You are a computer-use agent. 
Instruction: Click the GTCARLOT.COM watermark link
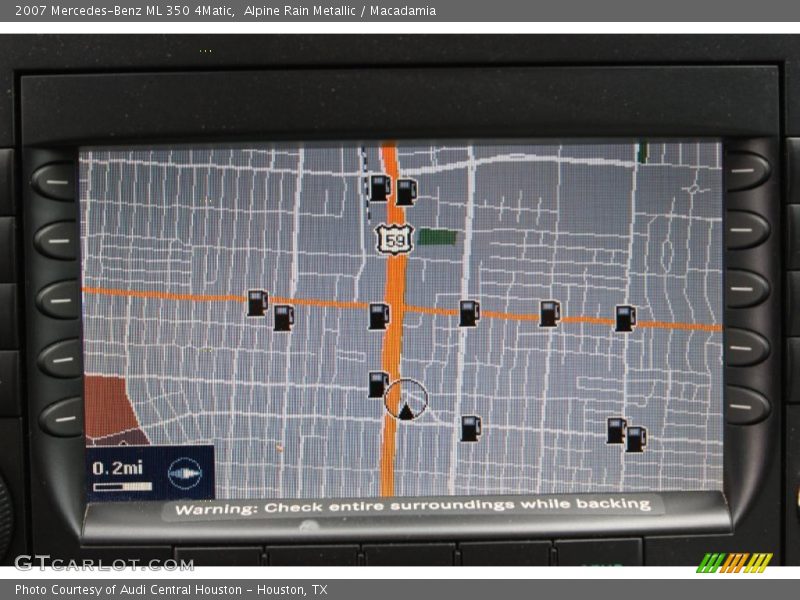(104, 563)
